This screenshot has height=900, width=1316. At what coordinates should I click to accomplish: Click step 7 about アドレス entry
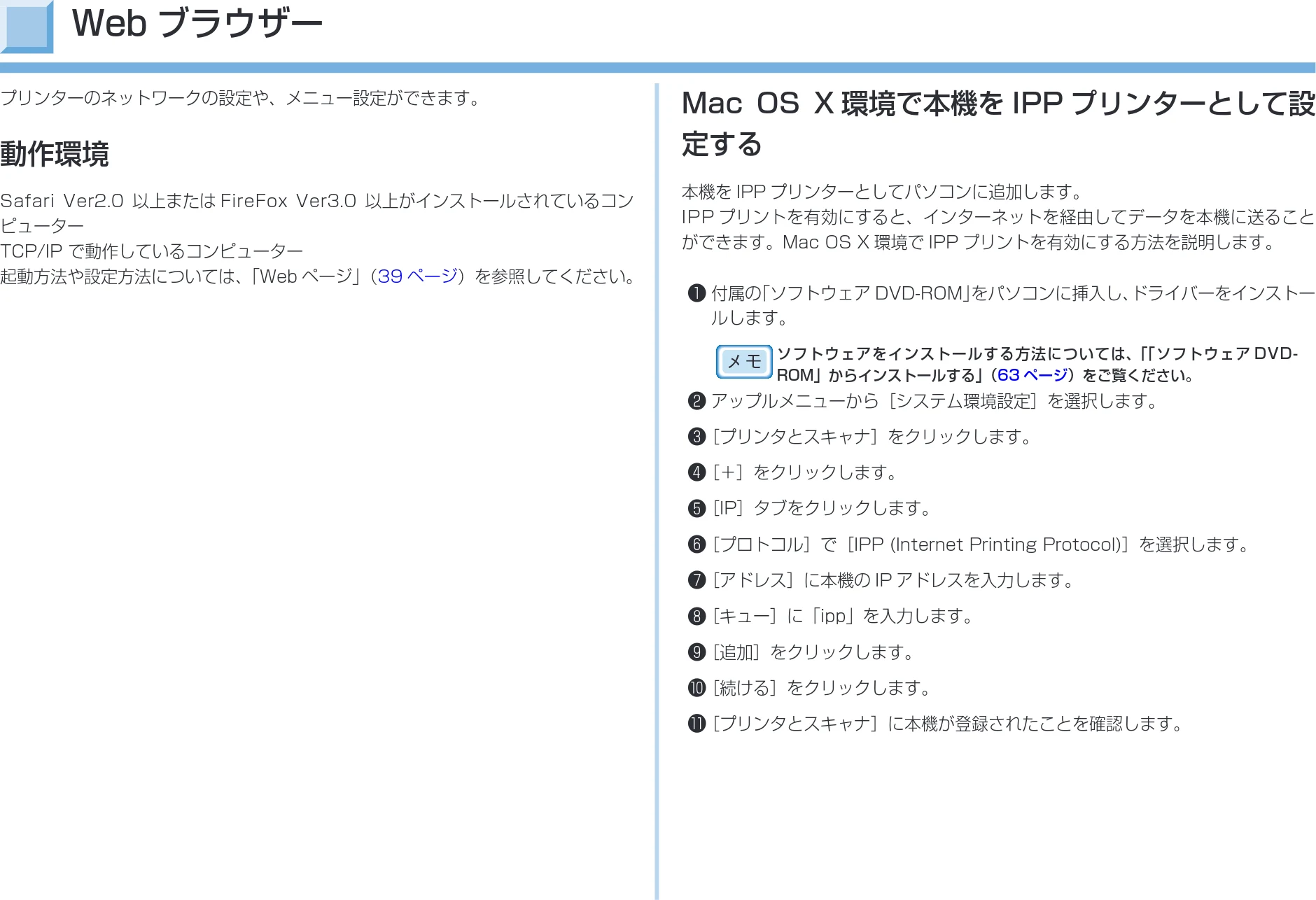pos(881,580)
